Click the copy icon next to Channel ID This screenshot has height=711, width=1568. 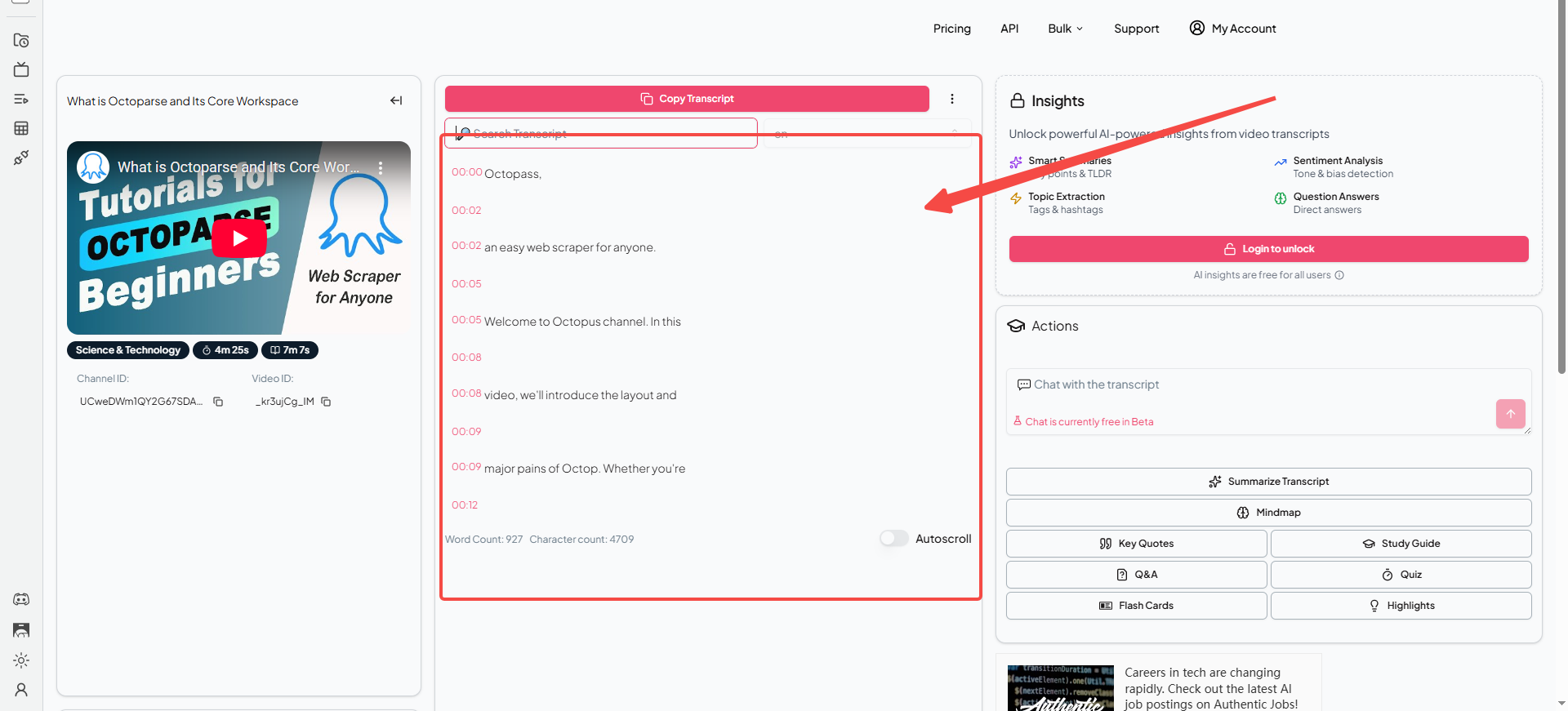(218, 402)
